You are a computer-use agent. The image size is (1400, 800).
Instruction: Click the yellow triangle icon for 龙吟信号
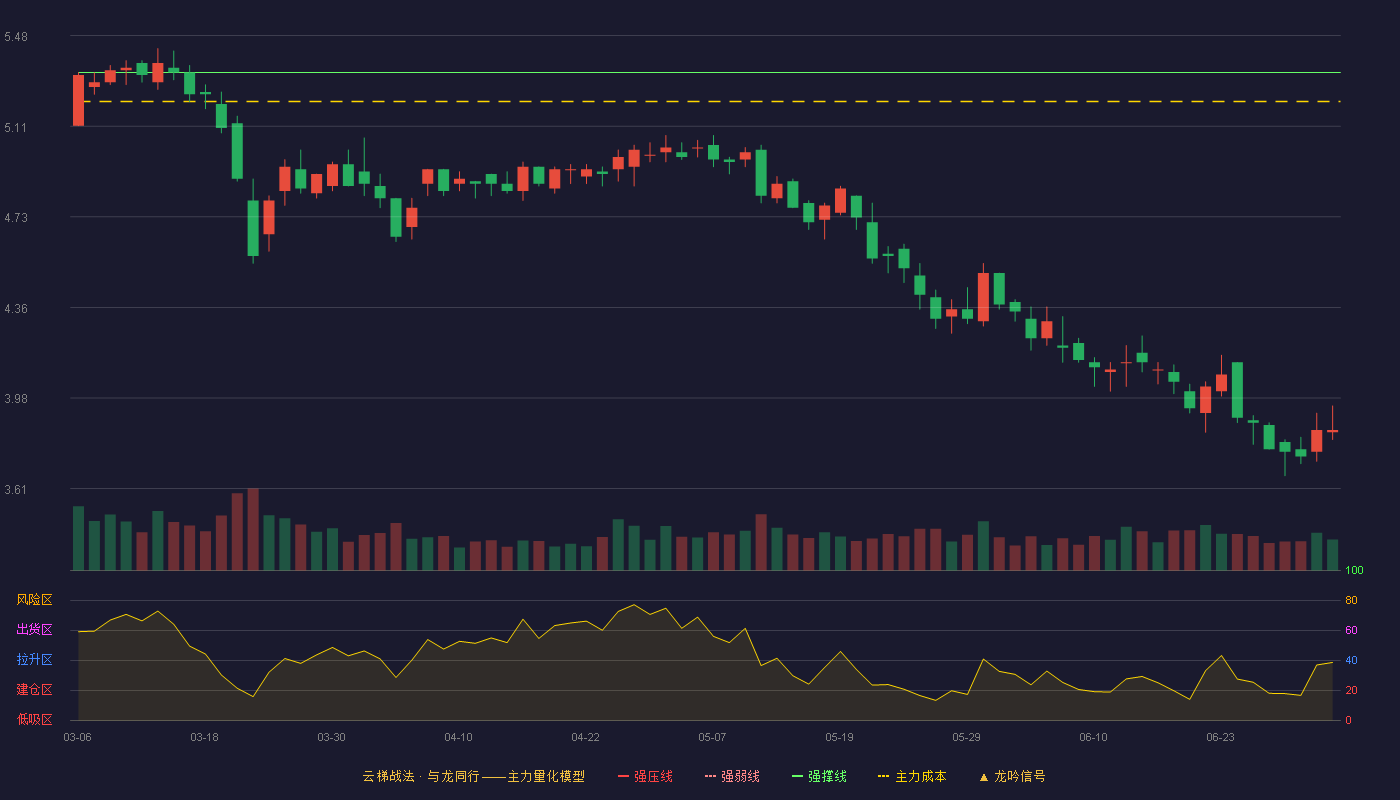[984, 776]
